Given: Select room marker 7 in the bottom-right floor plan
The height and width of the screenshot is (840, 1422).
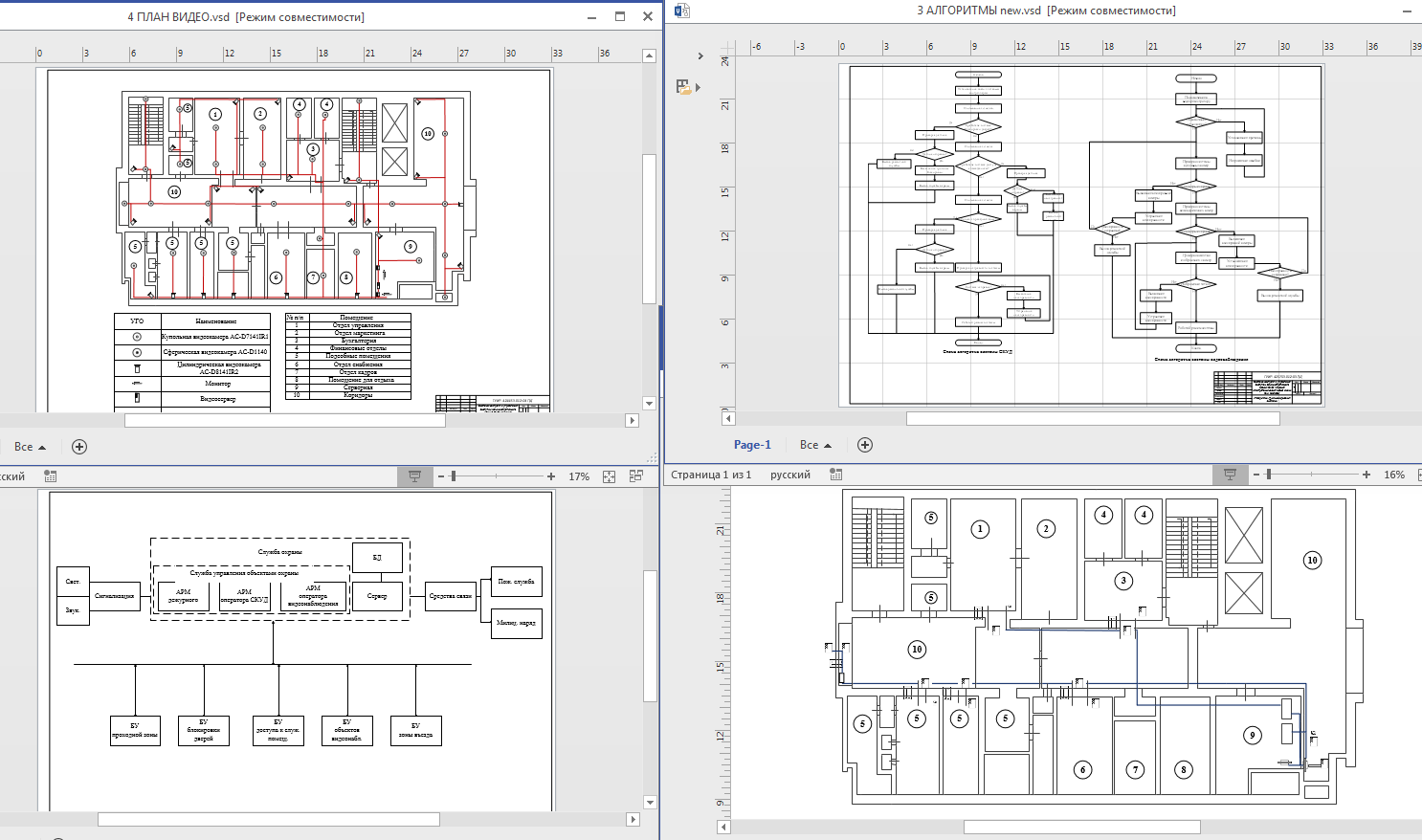Looking at the screenshot, I should pyautogui.click(x=1135, y=769).
